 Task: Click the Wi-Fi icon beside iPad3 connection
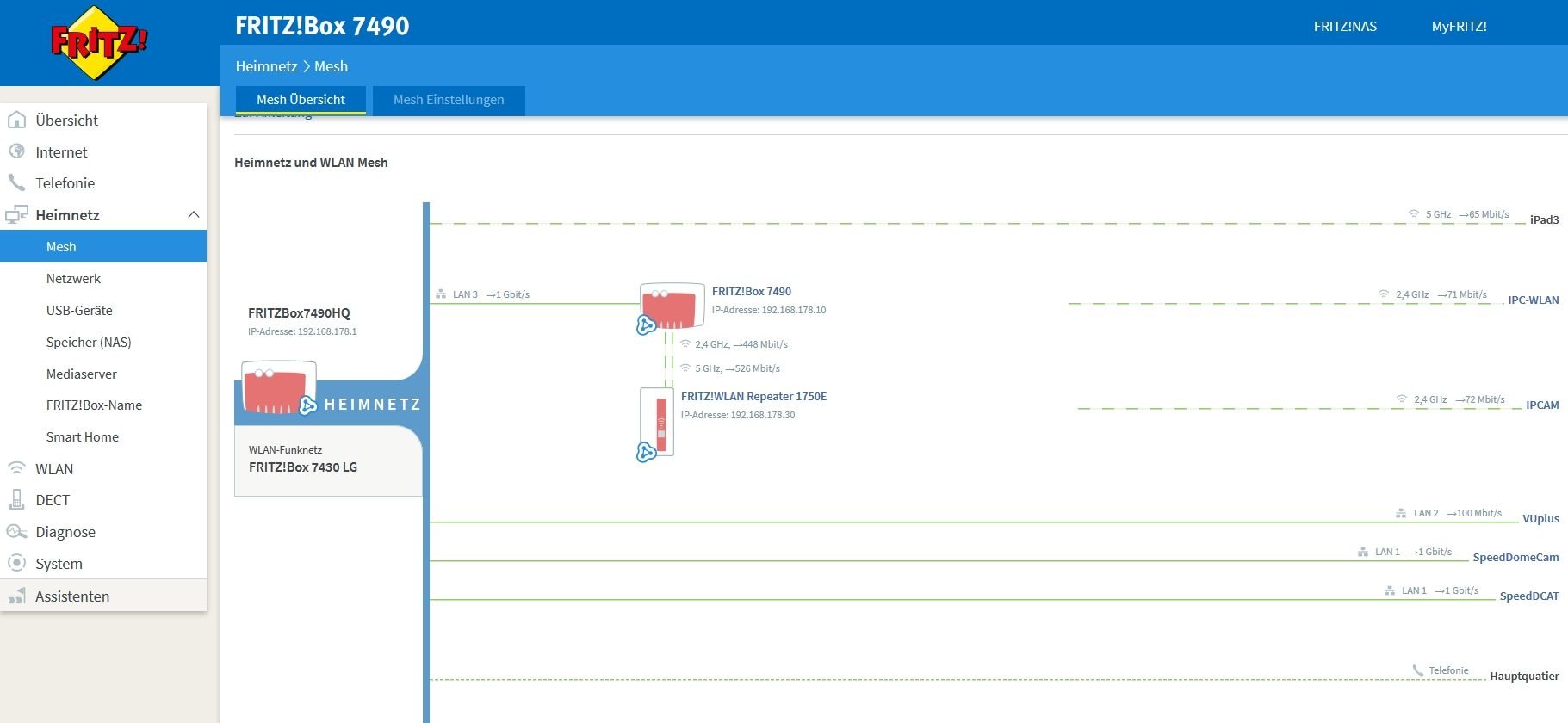pyautogui.click(x=1413, y=214)
